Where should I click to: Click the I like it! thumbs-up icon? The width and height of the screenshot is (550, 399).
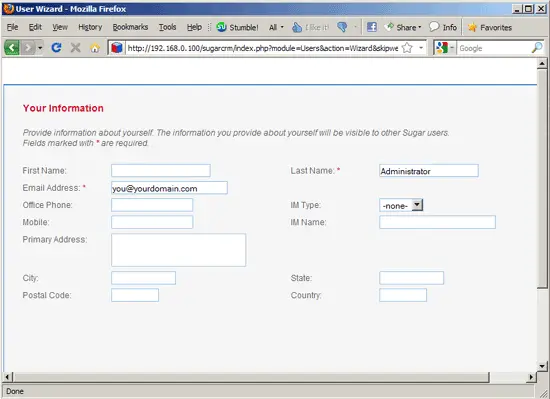coord(297,27)
